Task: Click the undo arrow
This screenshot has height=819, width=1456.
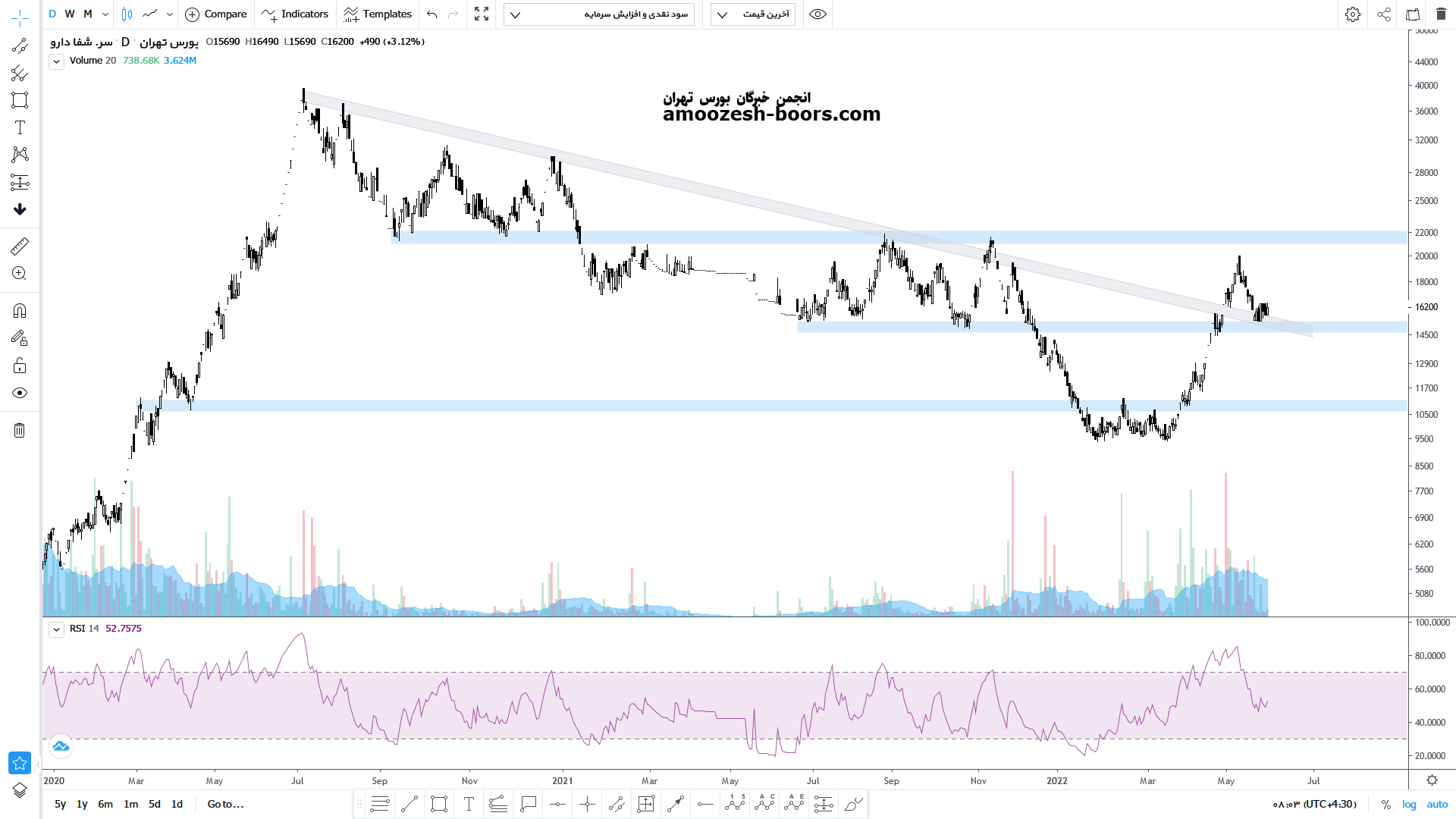Action: (432, 14)
